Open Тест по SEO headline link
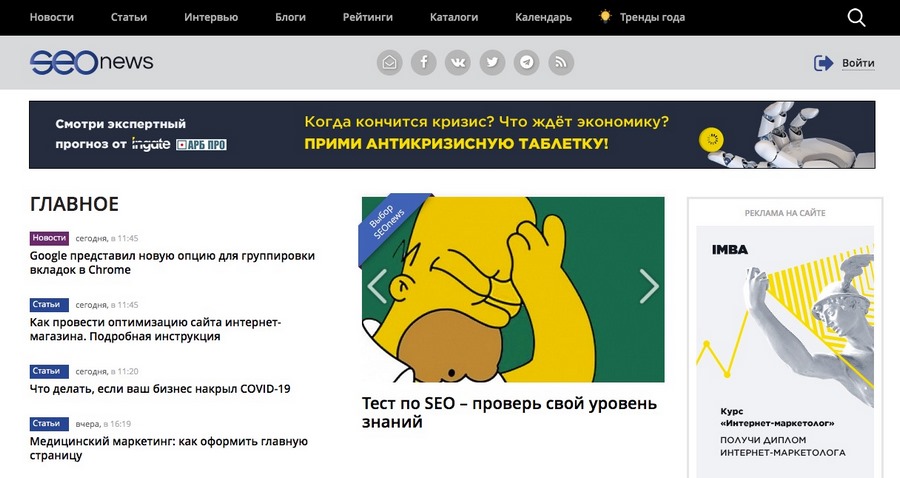This screenshot has height=478, width=900. (x=509, y=412)
